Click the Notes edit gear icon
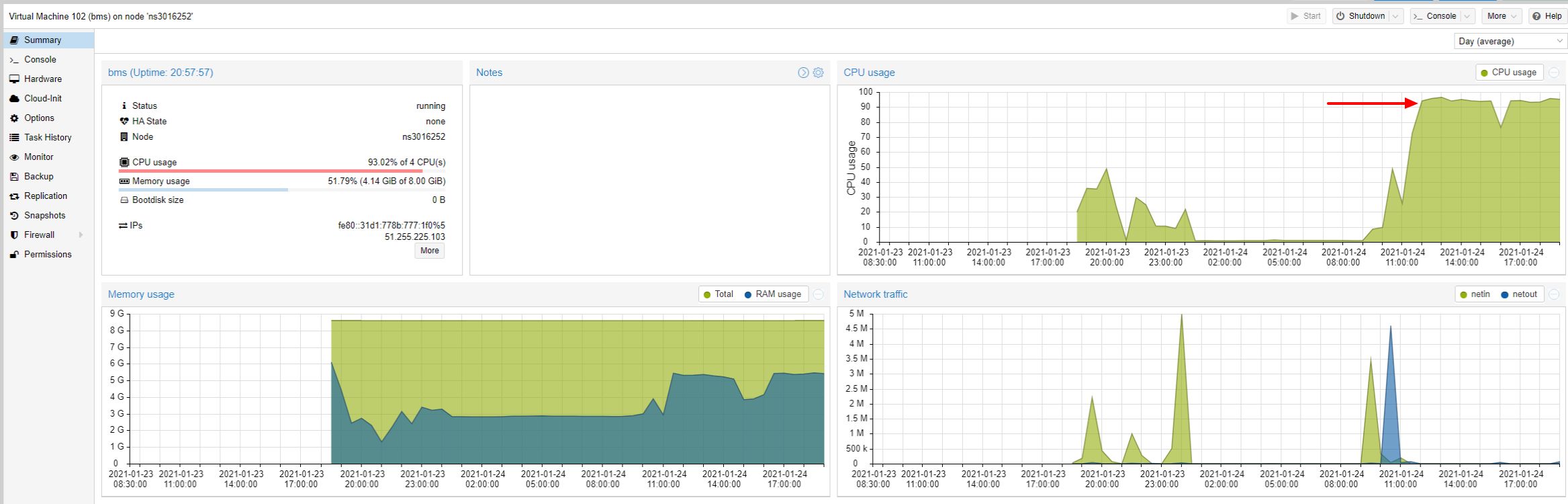This screenshot has height=504, width=1568. [x=818, y=73]
